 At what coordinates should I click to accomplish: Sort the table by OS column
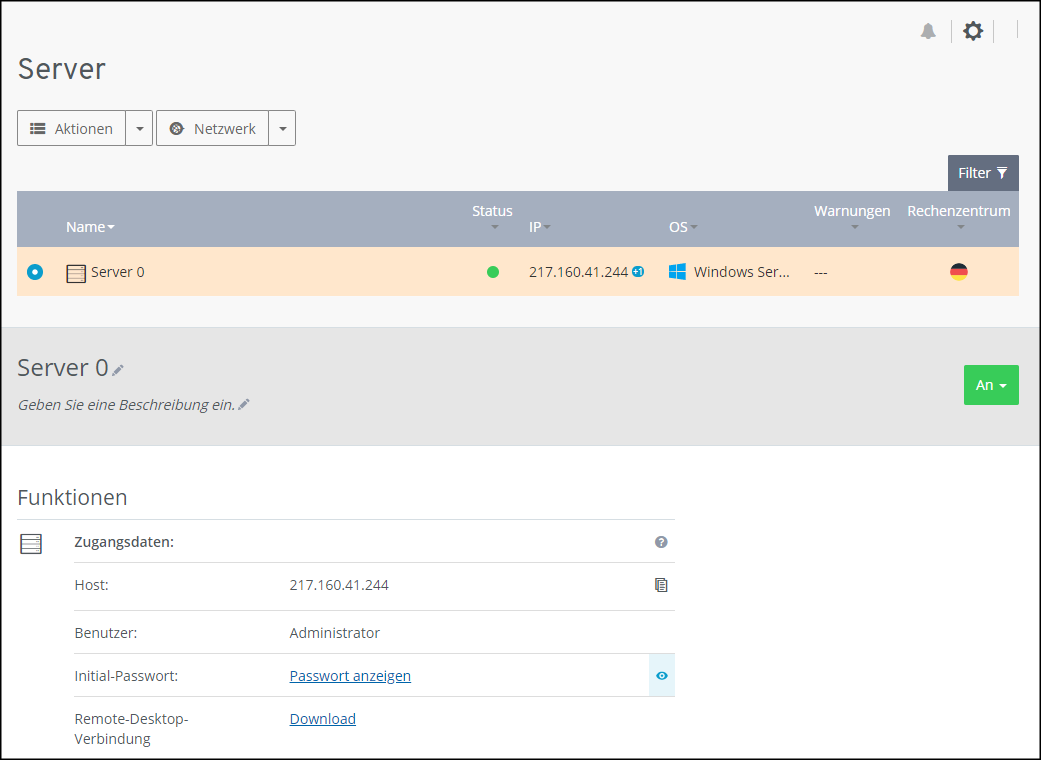coord(683,227)
